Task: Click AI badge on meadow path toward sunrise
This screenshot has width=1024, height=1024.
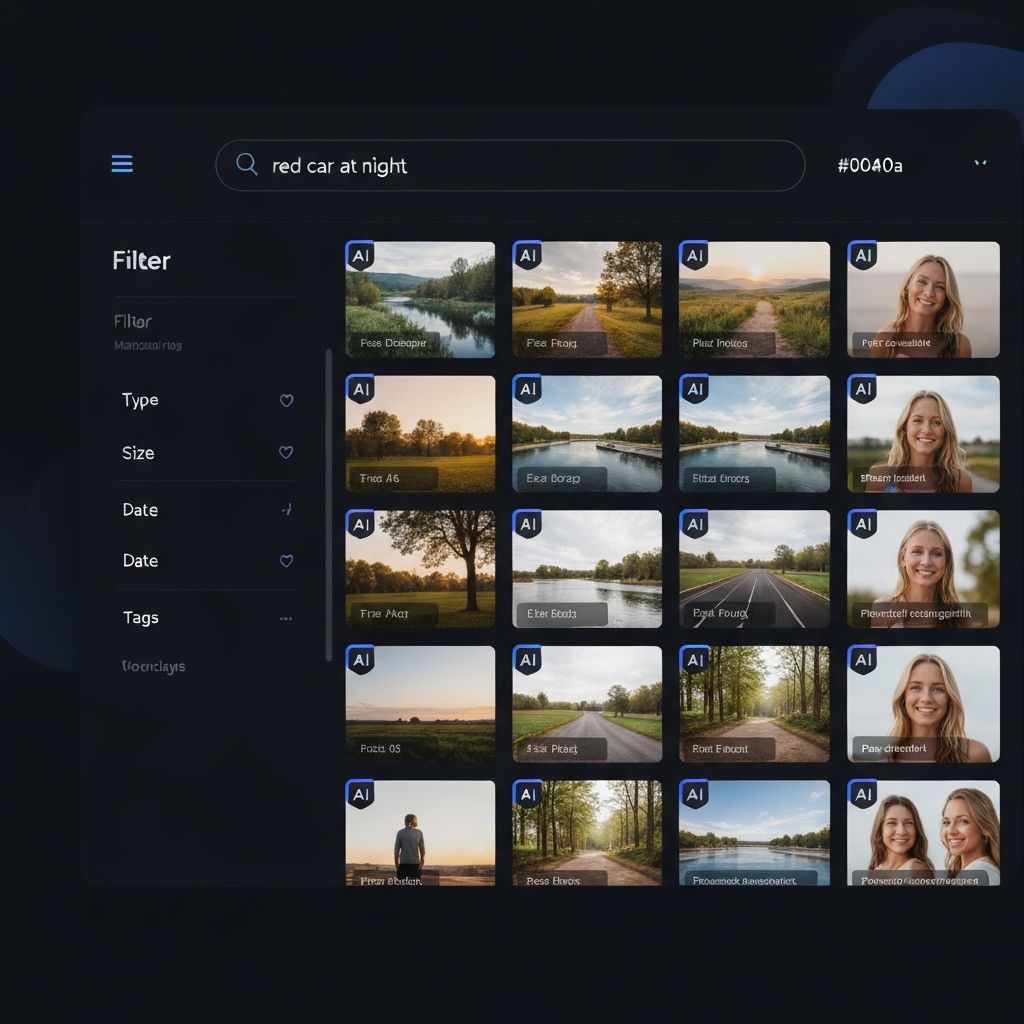Action: pos(694,255)
